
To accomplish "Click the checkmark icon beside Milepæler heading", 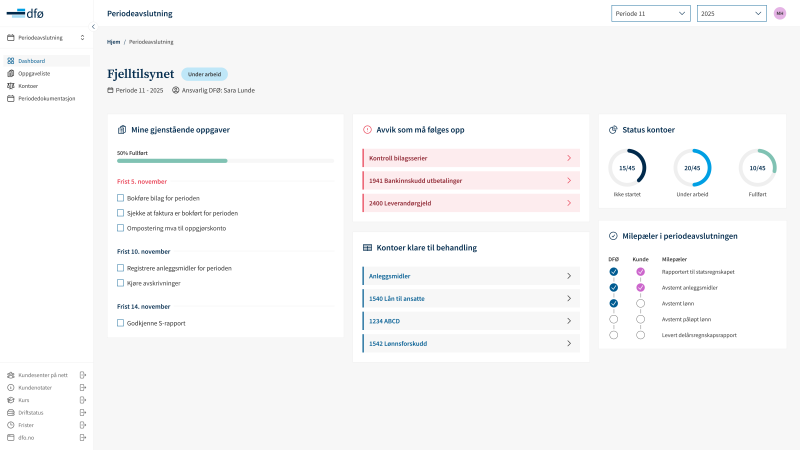I will [x=613, y=236].
